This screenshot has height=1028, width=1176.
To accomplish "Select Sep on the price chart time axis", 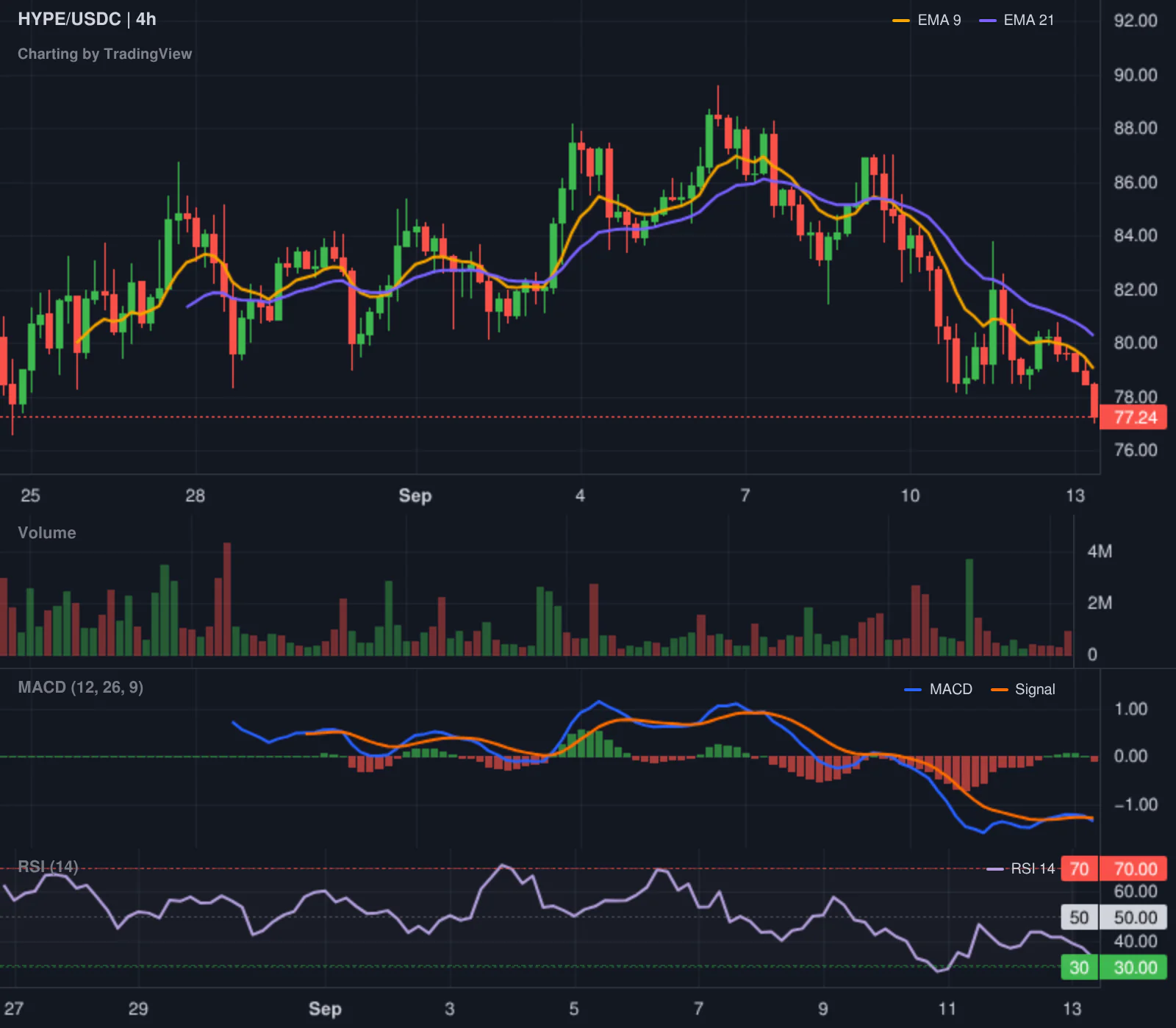I will click(415, 496).
